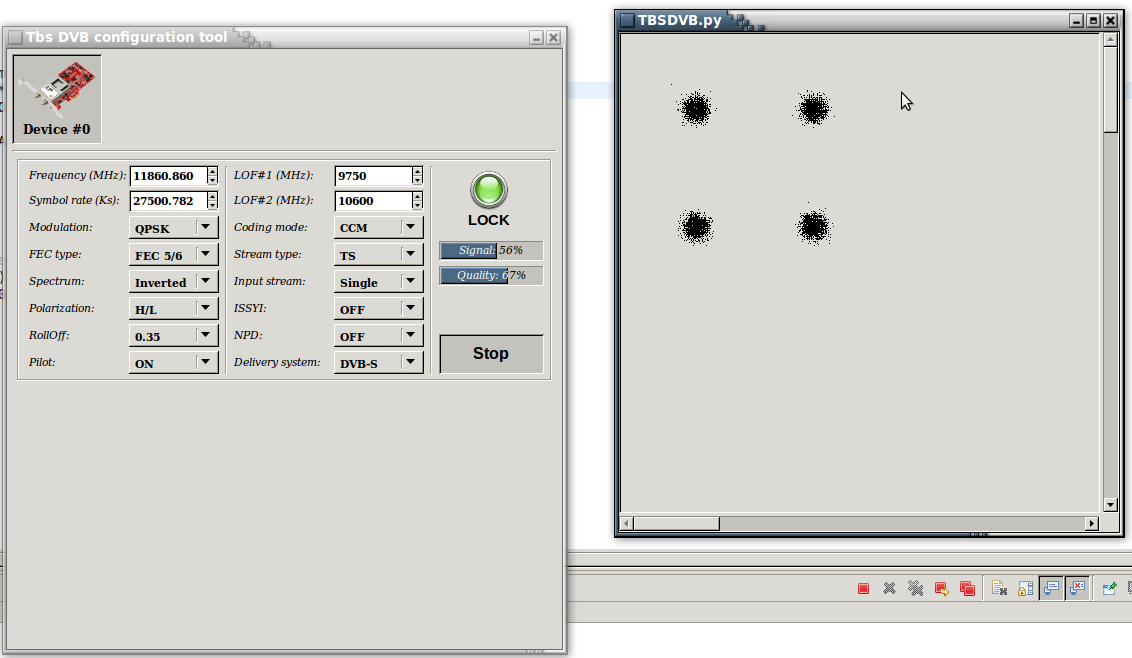The image size is (1132, 658).
Task: Close the TBSDVB.py window
Action: 1111,21
